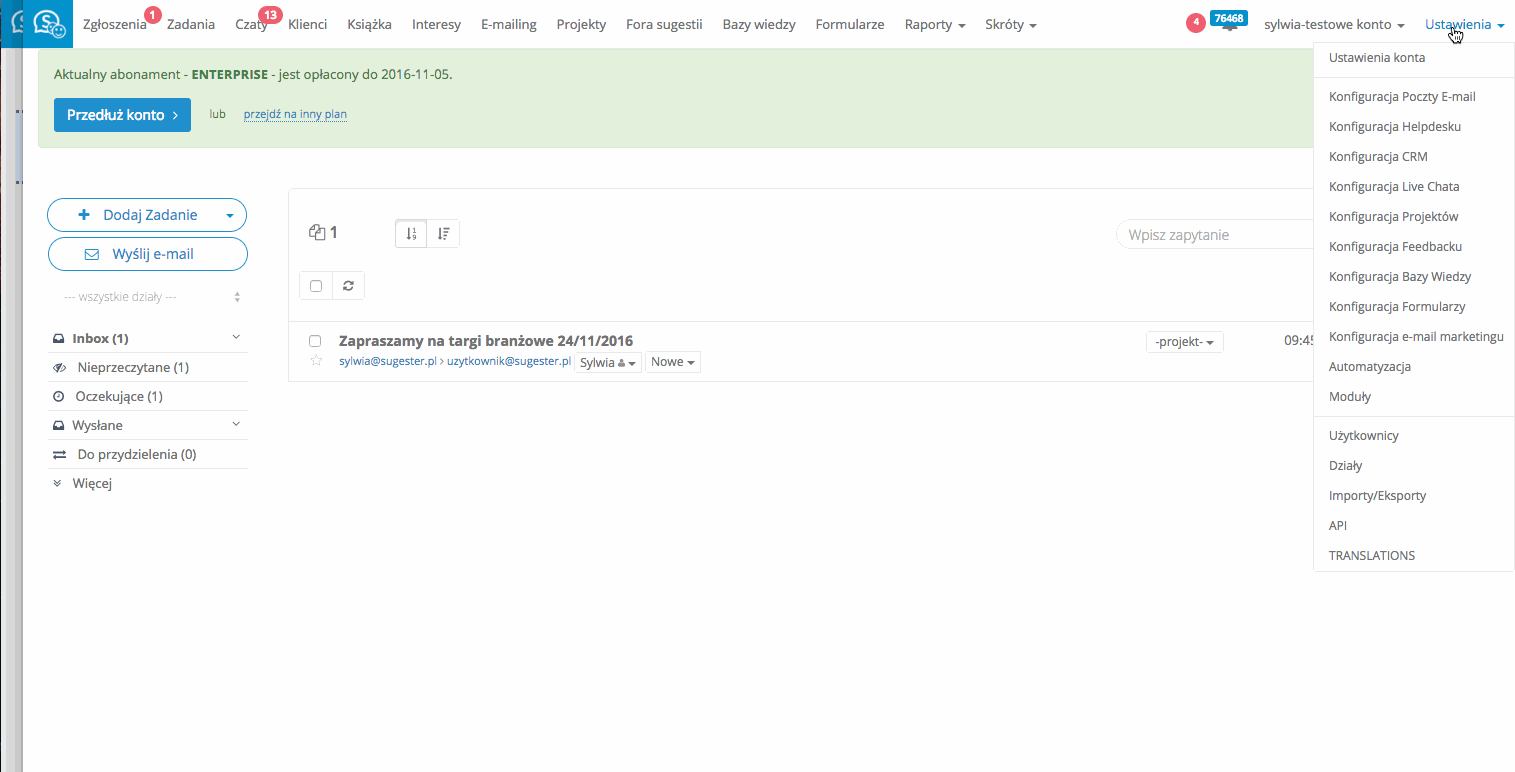Tick the select-all checkbox above the list

click(x=316, y=285)
